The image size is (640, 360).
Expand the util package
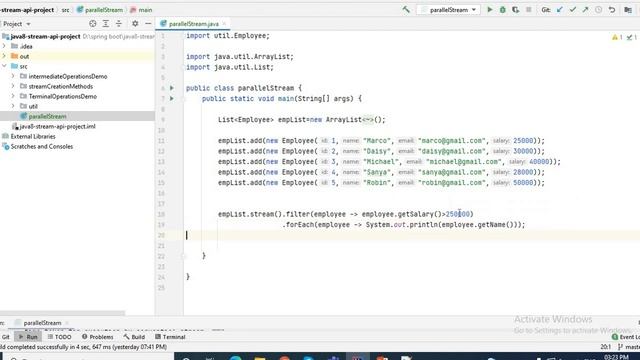[x=13, y=106]
